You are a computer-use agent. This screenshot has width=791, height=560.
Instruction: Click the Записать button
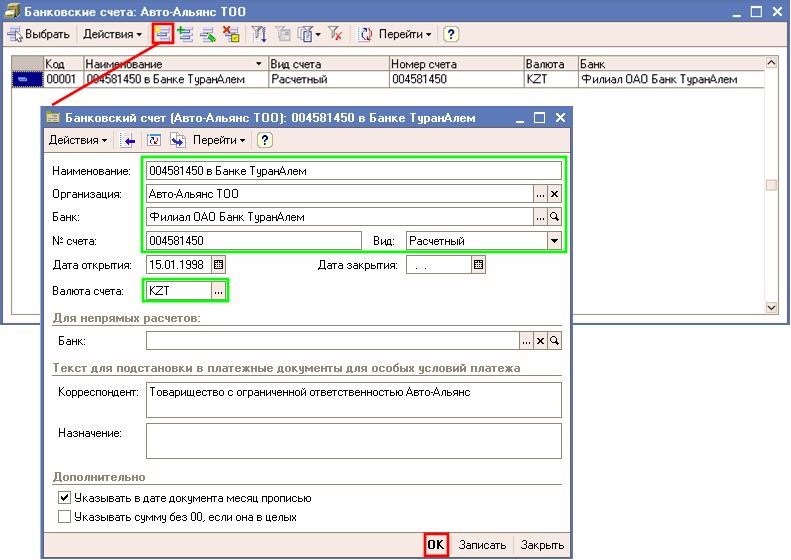coord(482,545)
